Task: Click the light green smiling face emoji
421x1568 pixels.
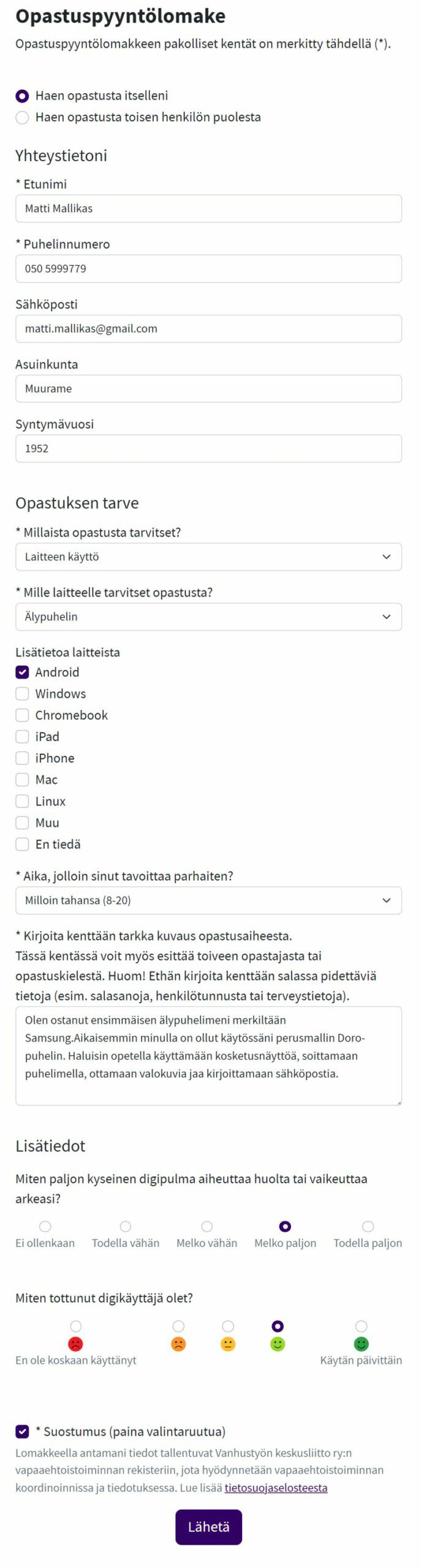Action: coord(278,1343)
